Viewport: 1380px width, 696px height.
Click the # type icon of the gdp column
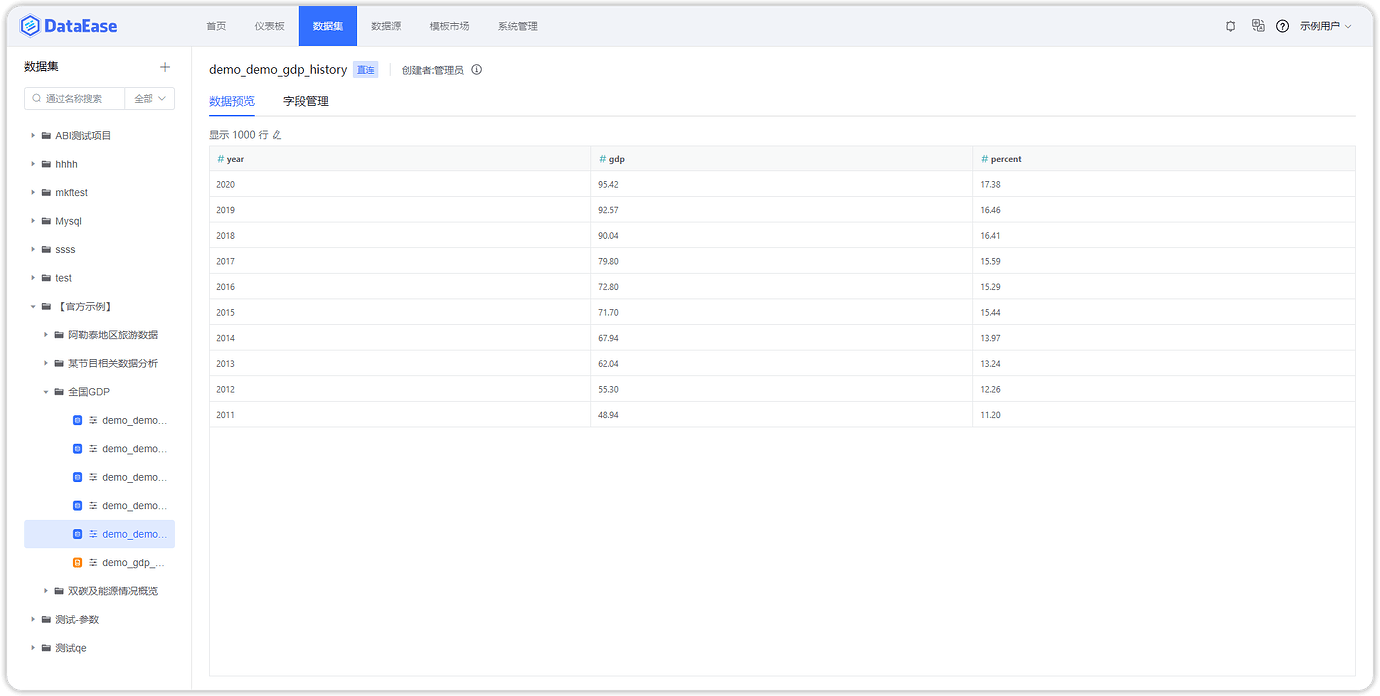pos(603,159)
